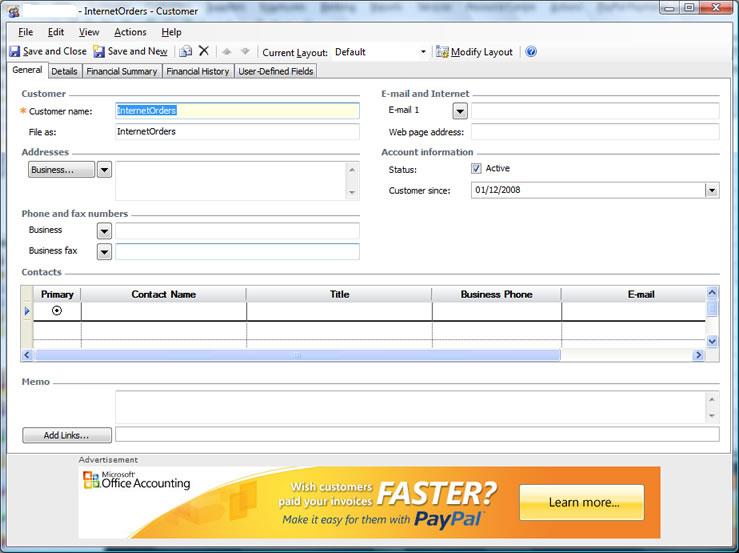This screenshot has width=739, height=553.
Task: Open the Actions menu
Action: pos(130,32)
